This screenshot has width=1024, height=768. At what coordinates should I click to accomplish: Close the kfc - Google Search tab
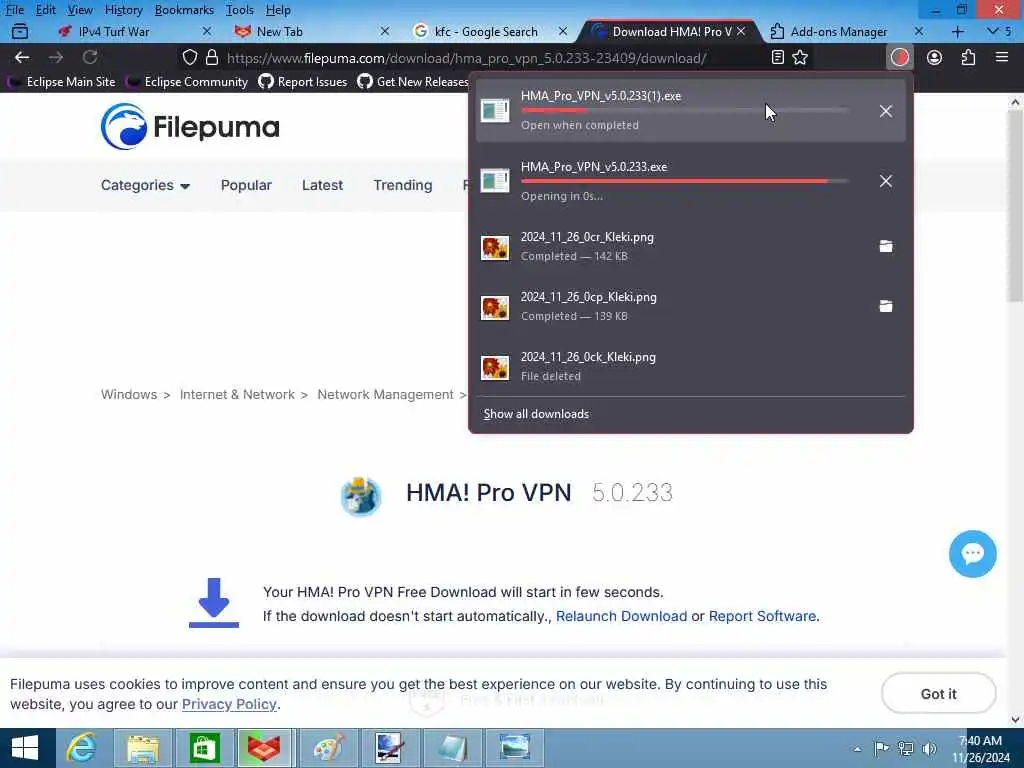coord(563,31)
